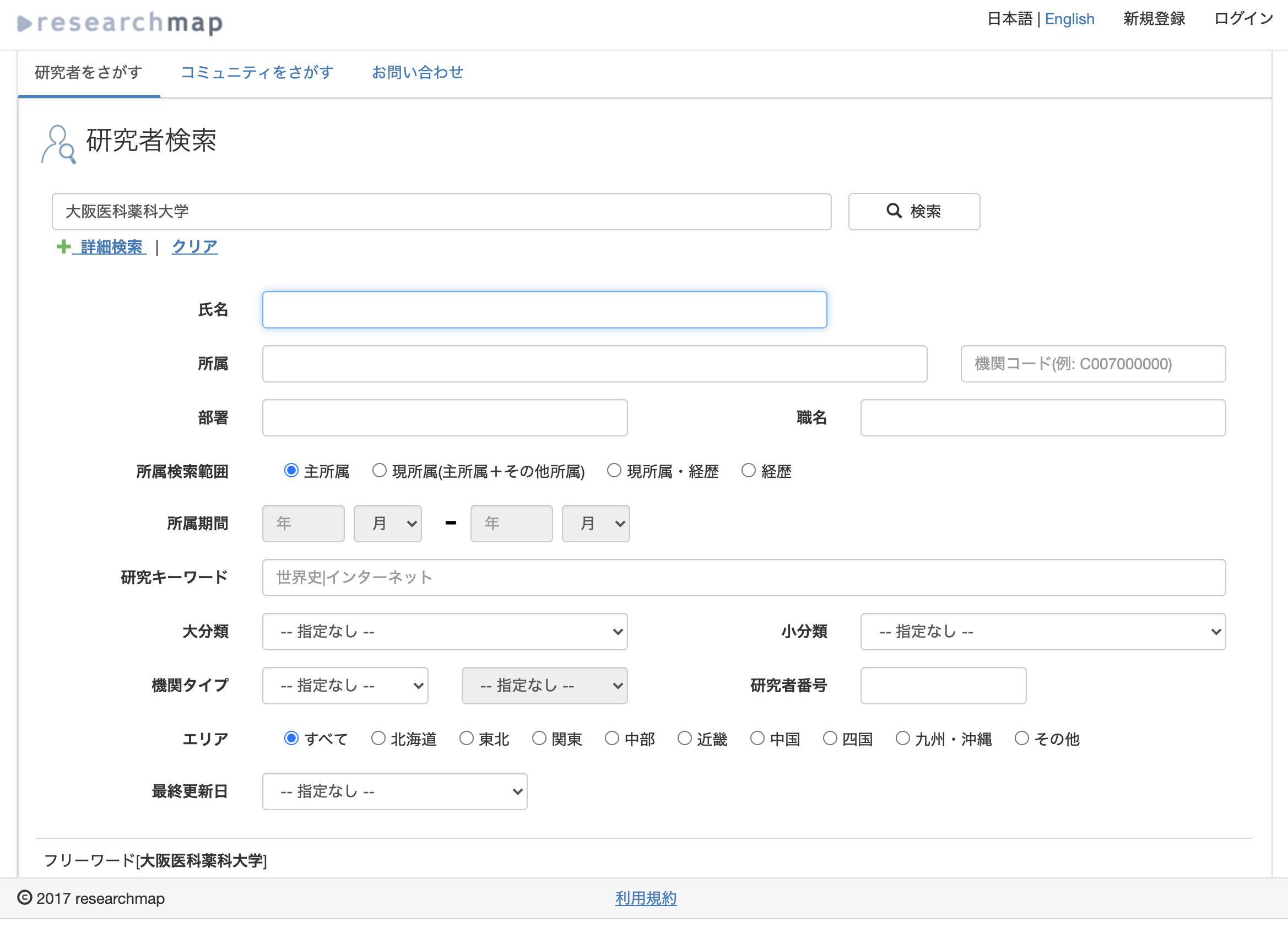Click the 機関コード input field

(1092, 364)
